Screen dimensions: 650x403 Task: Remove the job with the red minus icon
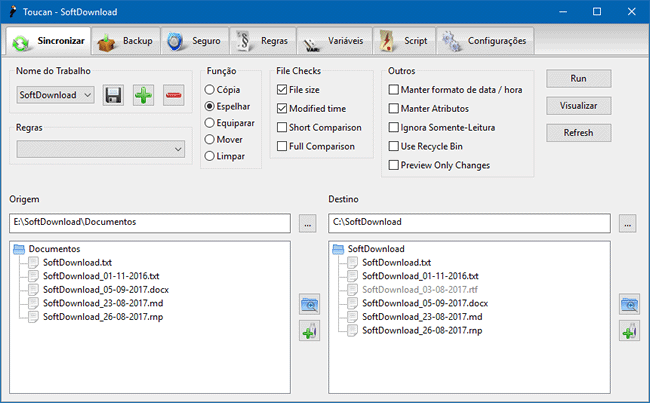(174, 95)
